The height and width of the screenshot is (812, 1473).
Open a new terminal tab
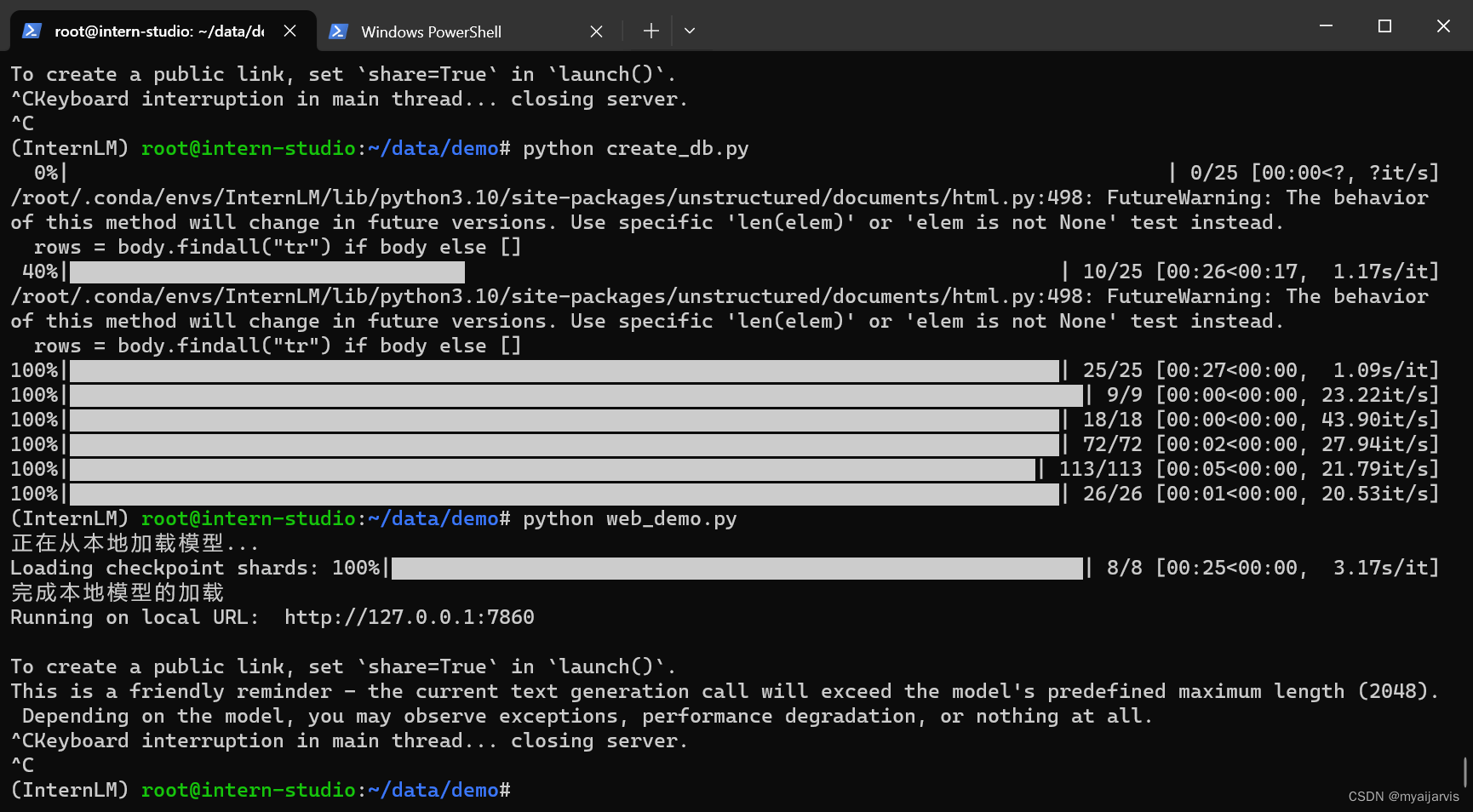coord(651,31)
